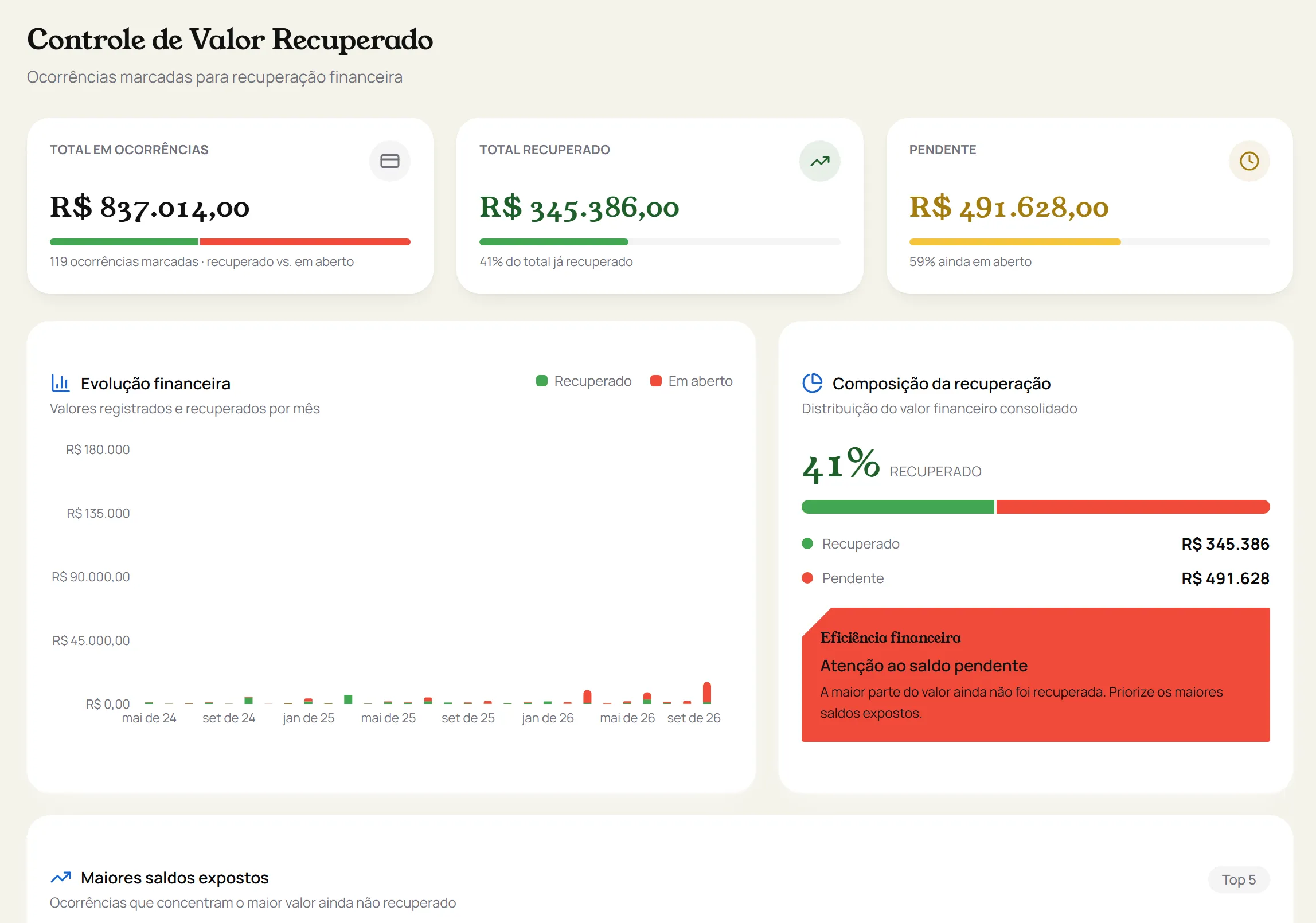Click the 'TOTAL RECUPERADO' card label
The width and height of the screenshot is (1316, 923).
pyautogui.click(x=544, y=150)
